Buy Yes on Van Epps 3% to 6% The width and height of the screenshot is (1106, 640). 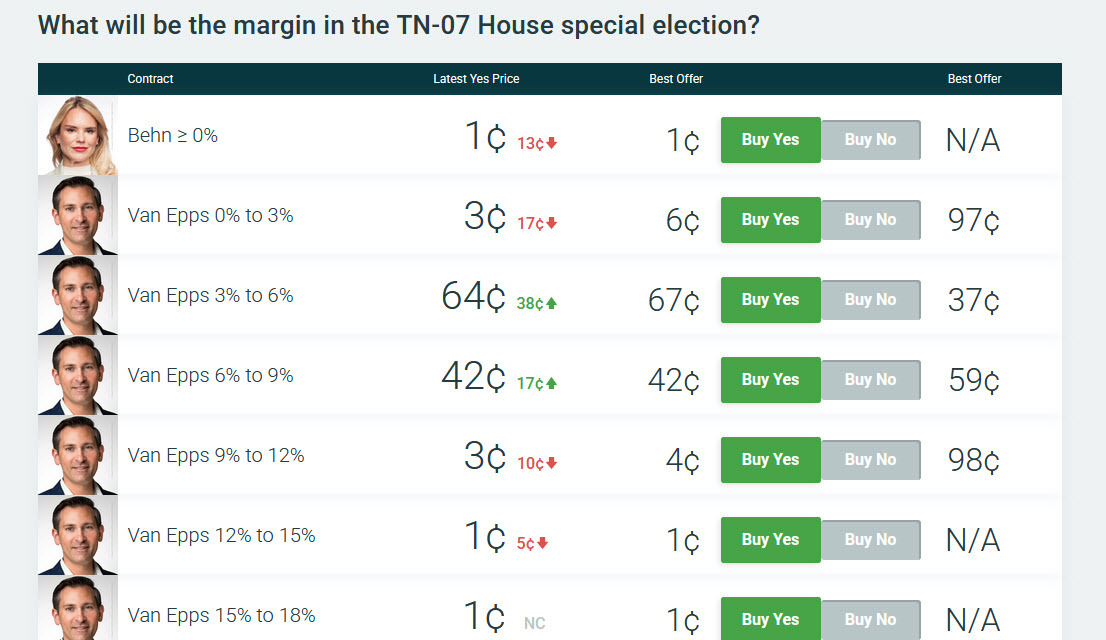coord(770,299)
